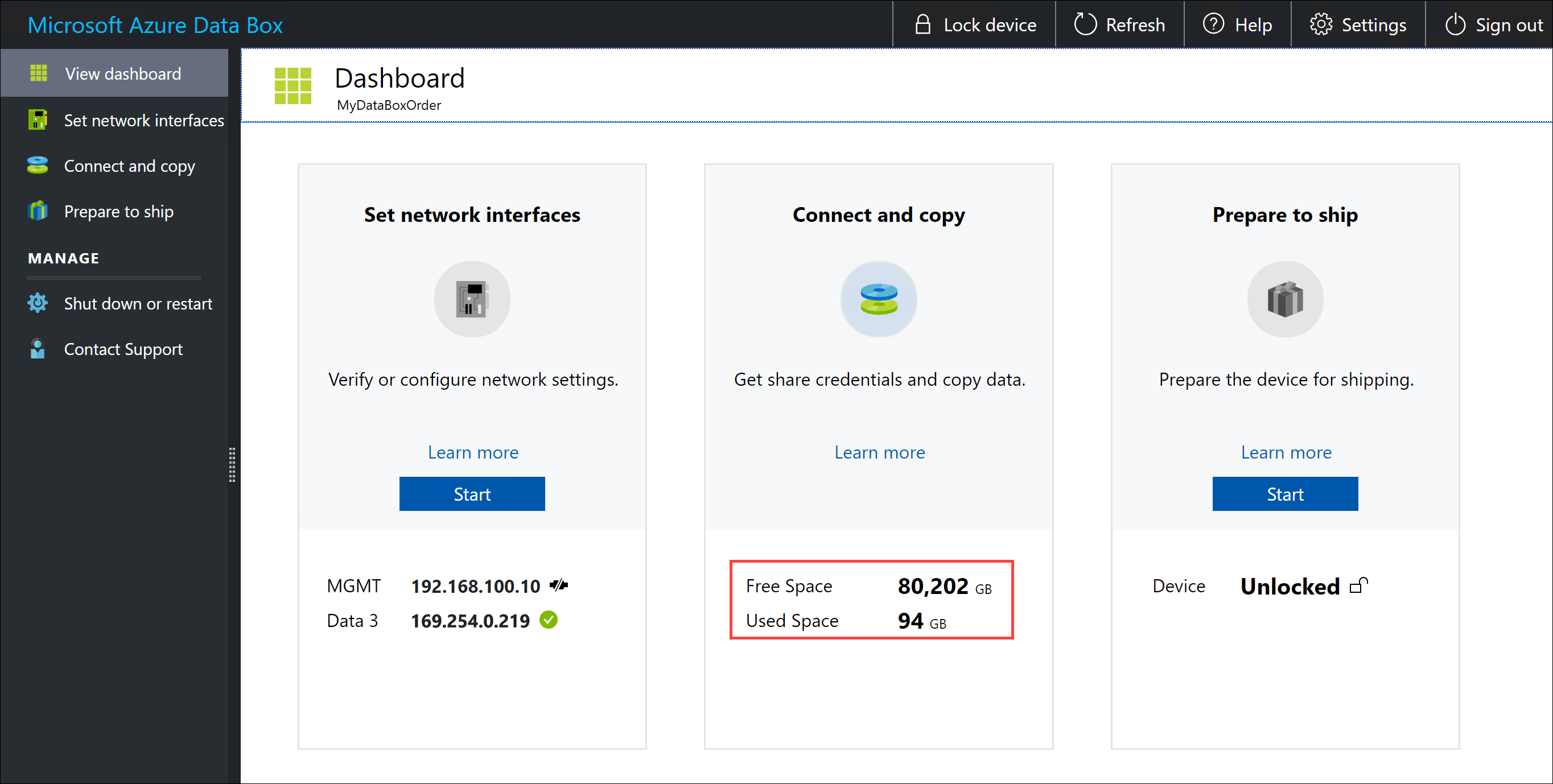The height and width of the screenshot is (784, 1553).
Task: Click the MyDataBoxOrder order name text
Action: point(389,104)
